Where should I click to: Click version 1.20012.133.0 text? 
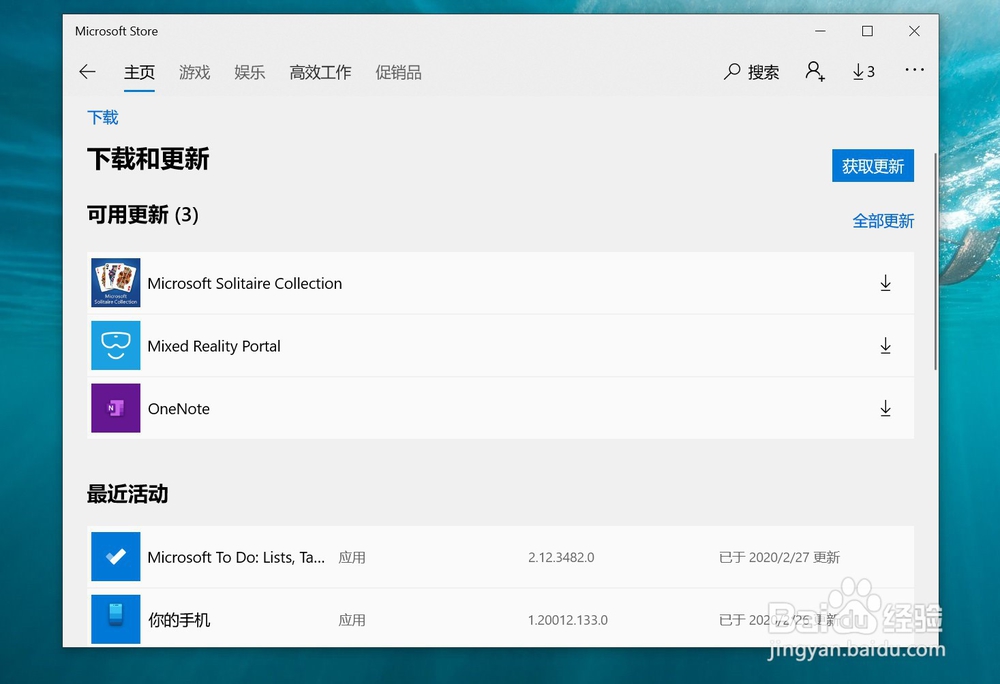click(568, 620)
